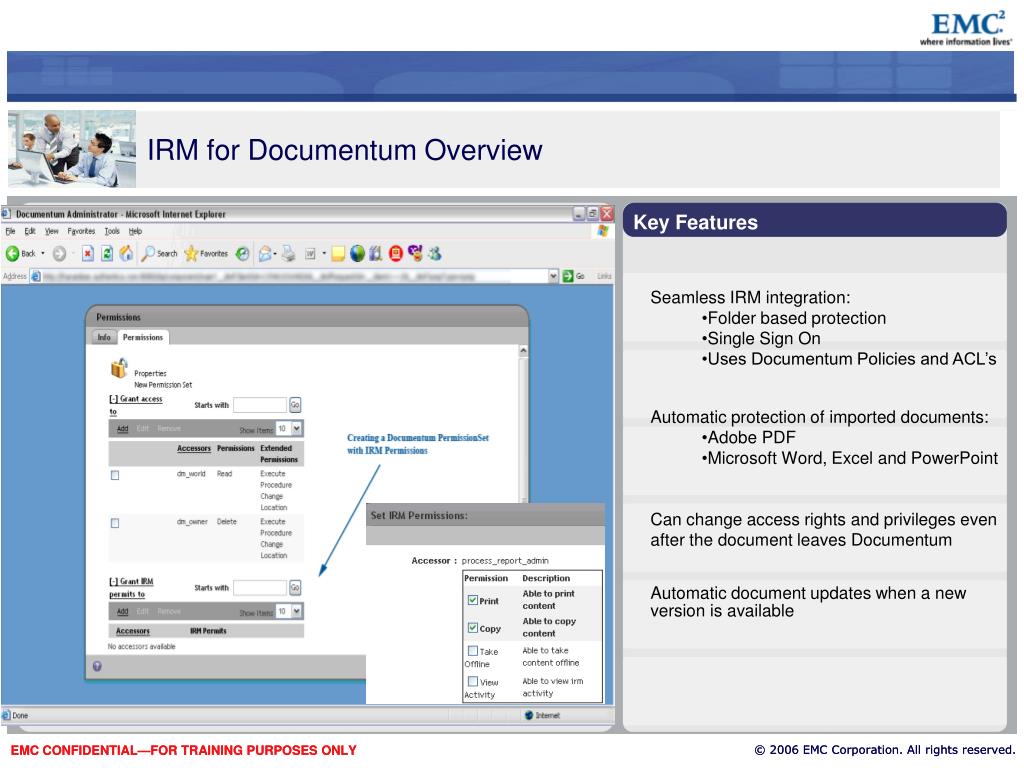This screenshot has width=1024, height=768.
Task: Open Back button history dropdown arrow
Action: point(43,253)
